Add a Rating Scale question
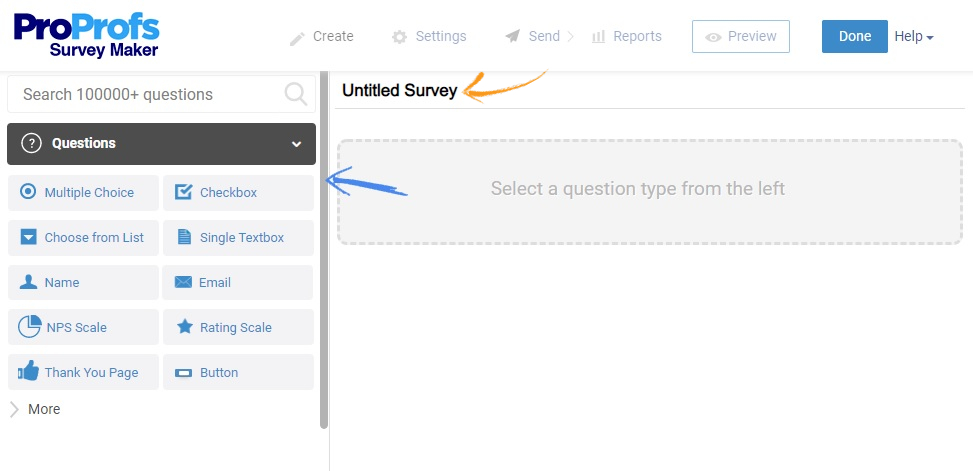 (238, 328)
